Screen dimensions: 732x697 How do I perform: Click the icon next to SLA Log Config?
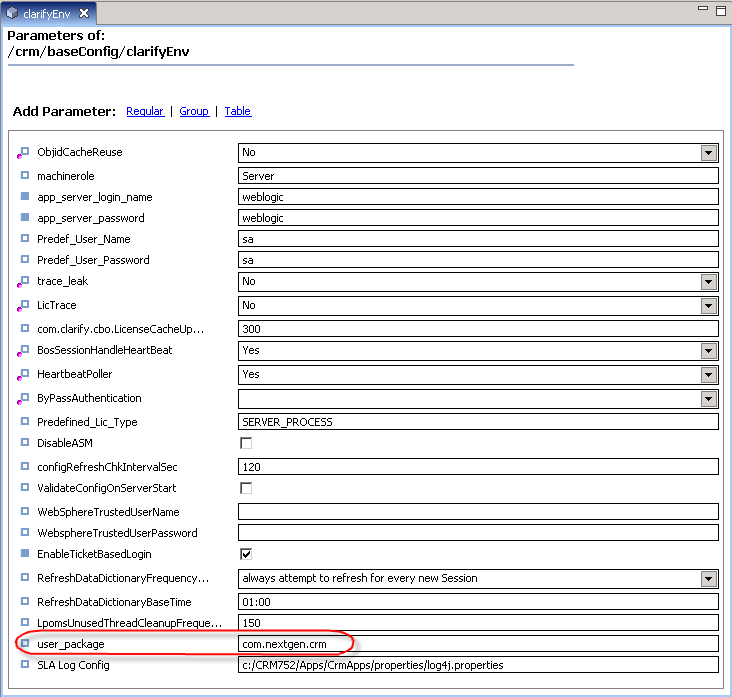pyautogui.click(x=25, y=664)
